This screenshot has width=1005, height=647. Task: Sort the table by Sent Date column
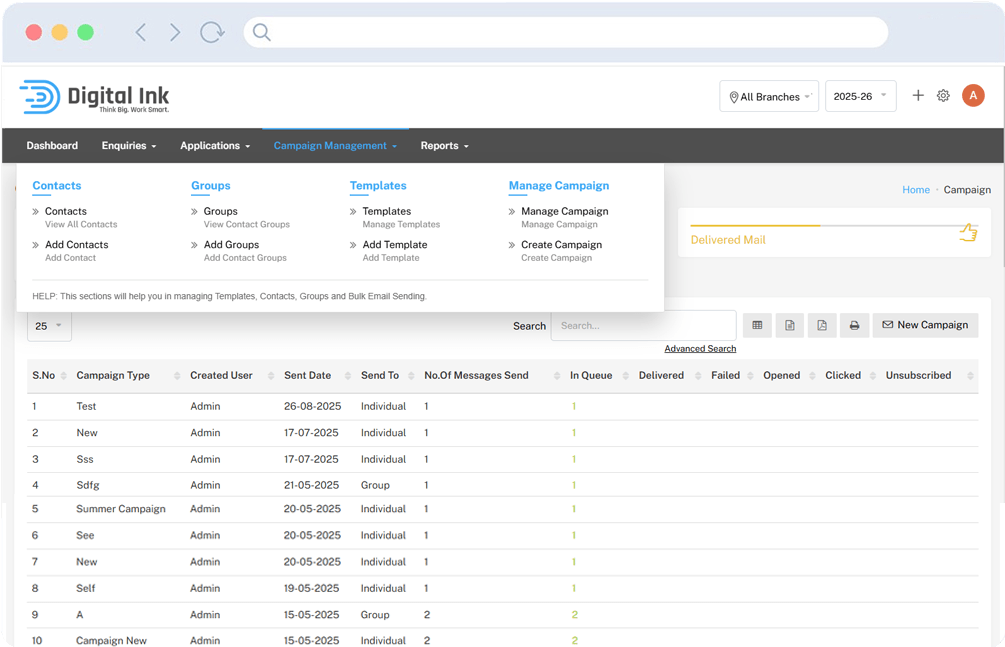(x=307, y=376)
